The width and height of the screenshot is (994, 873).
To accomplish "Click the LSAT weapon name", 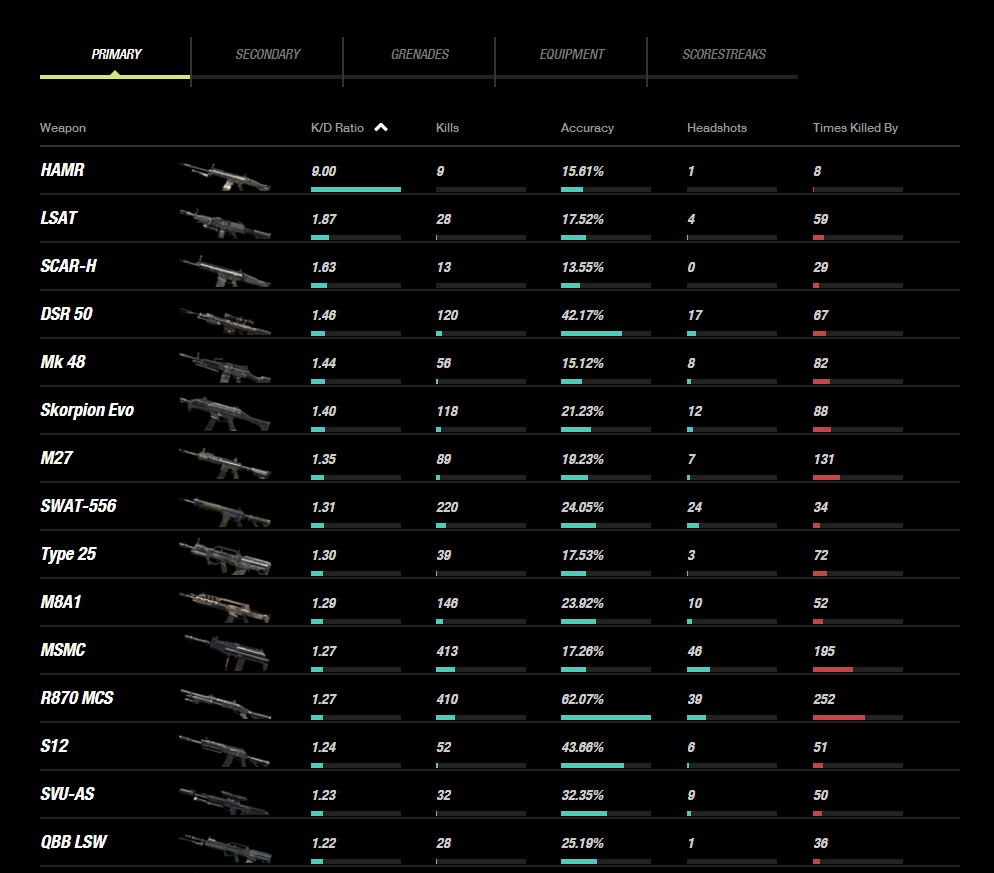I will pyautogui.click(x=59, y=218).
